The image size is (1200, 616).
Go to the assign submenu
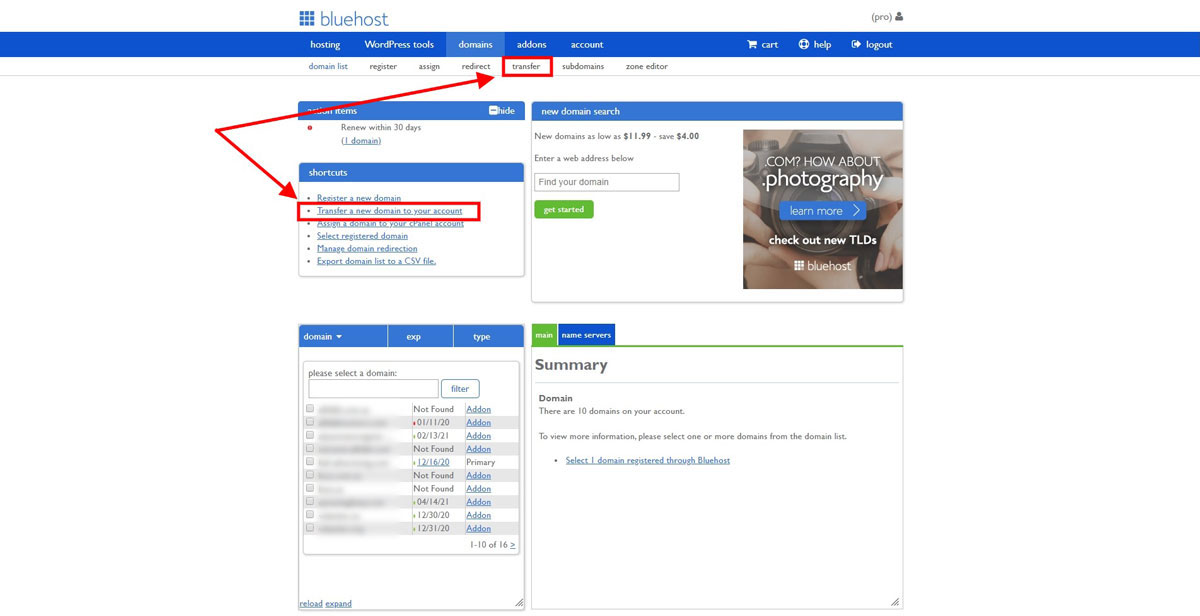pos(429,66)
